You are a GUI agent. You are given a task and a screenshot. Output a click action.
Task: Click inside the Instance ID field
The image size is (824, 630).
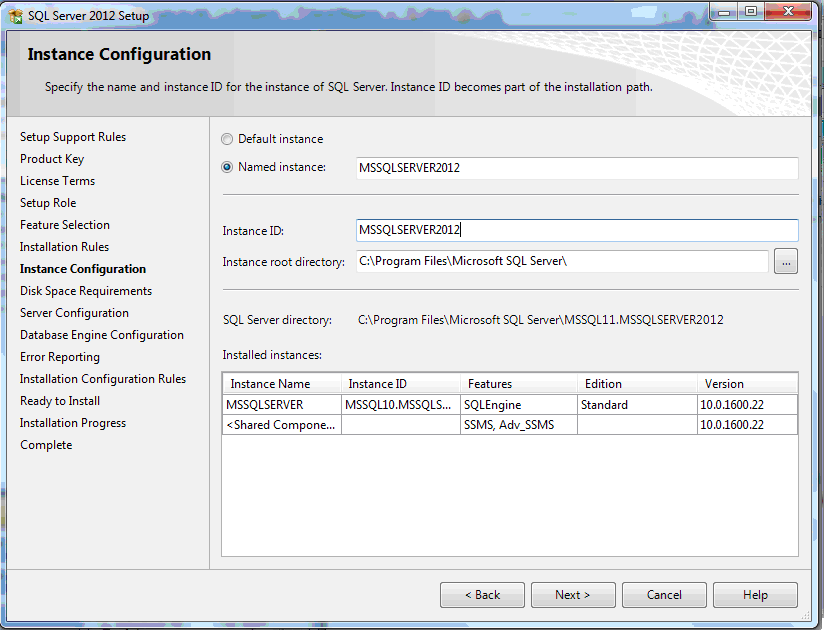click(576, 230)
